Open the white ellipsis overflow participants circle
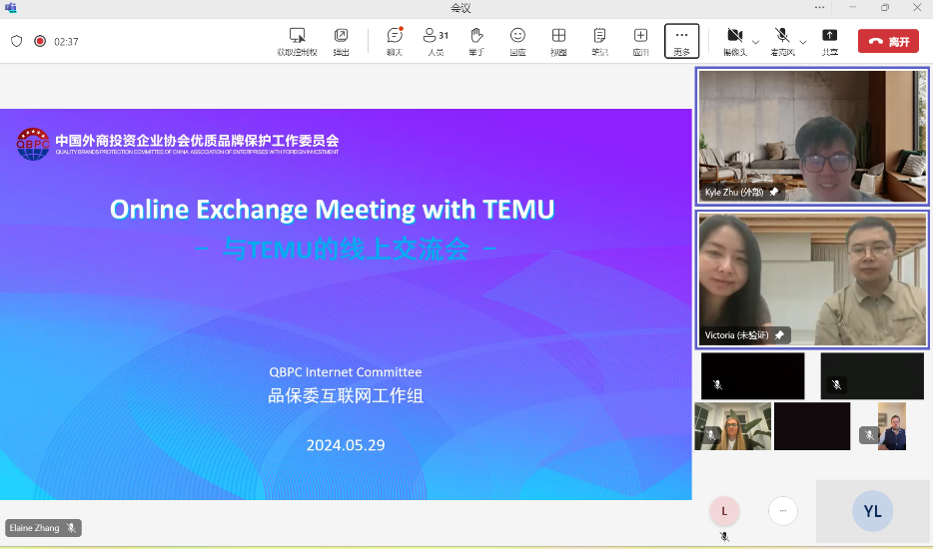935x550 pixels. pyautogui.click(x=782, y=511)
